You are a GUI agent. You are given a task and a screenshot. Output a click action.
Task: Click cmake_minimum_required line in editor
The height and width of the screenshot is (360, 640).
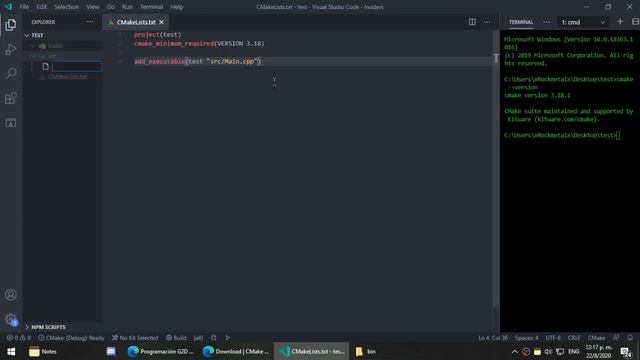[199, 44]
